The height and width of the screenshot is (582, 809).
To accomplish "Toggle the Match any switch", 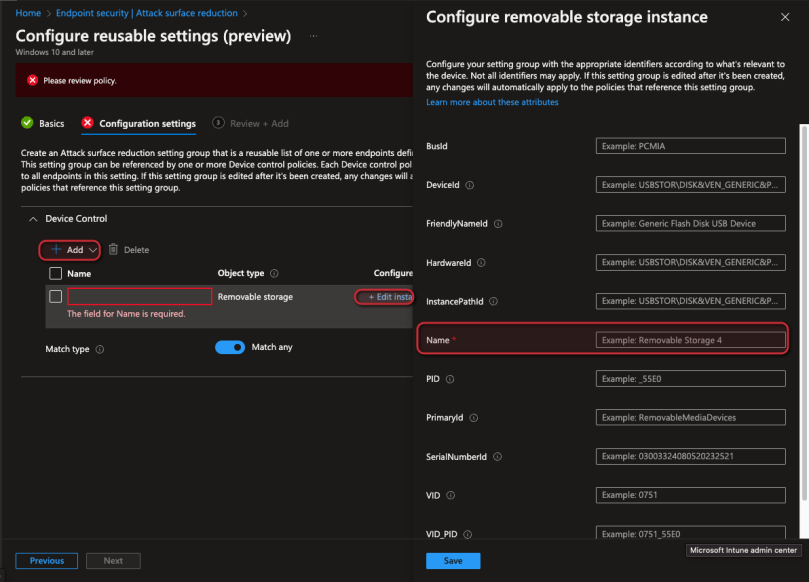I will click(230, 347).
